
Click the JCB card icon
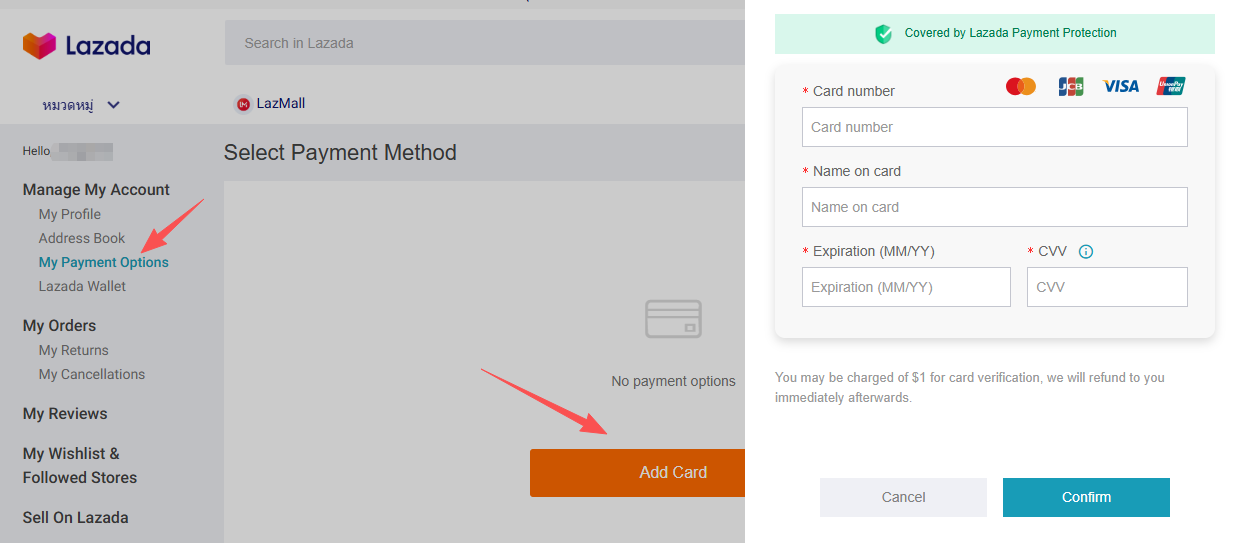(1070, 87)
